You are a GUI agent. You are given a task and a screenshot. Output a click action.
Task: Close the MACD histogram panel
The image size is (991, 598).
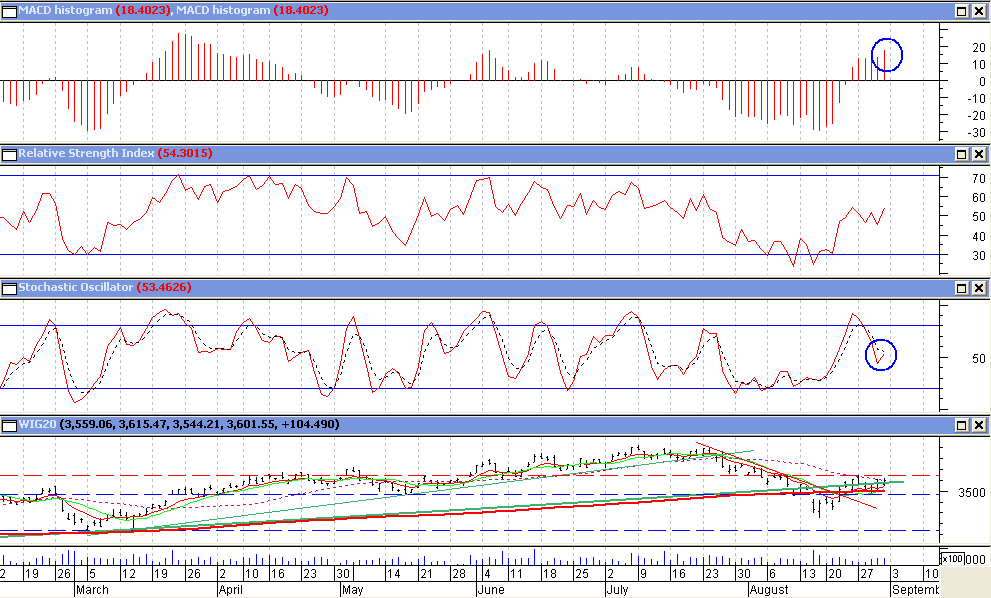(978, 10)
